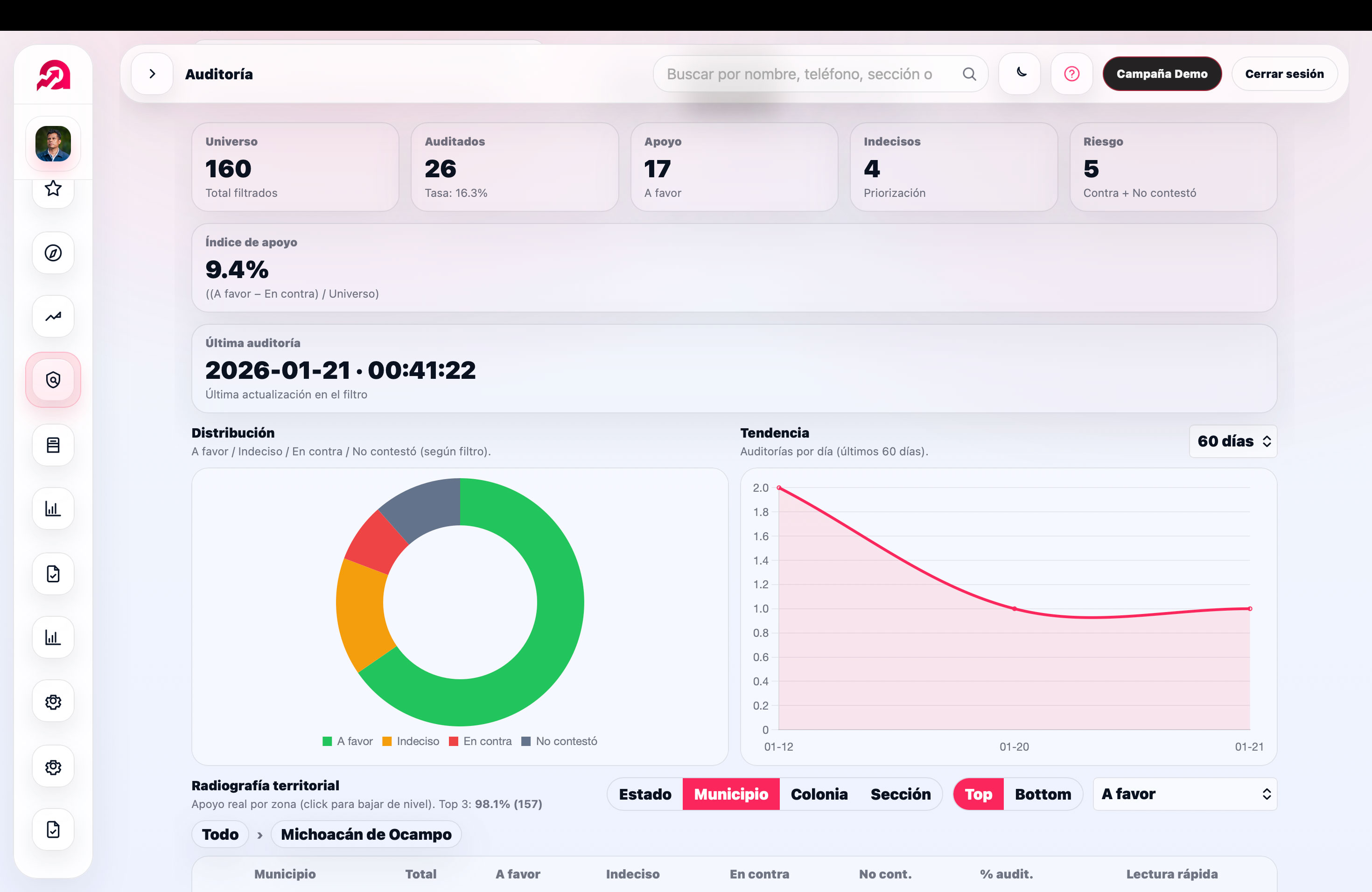Screen dimensions: 1372x892
Task: Click the Lectura rápida column header
Action: pos(1172,874)
